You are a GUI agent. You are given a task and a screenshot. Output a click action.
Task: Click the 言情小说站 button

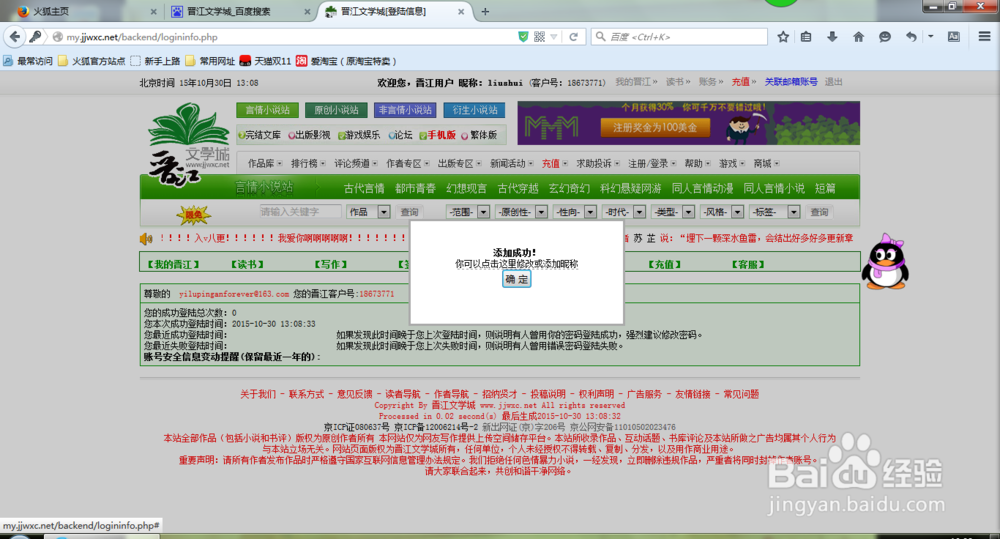[268, 110]
